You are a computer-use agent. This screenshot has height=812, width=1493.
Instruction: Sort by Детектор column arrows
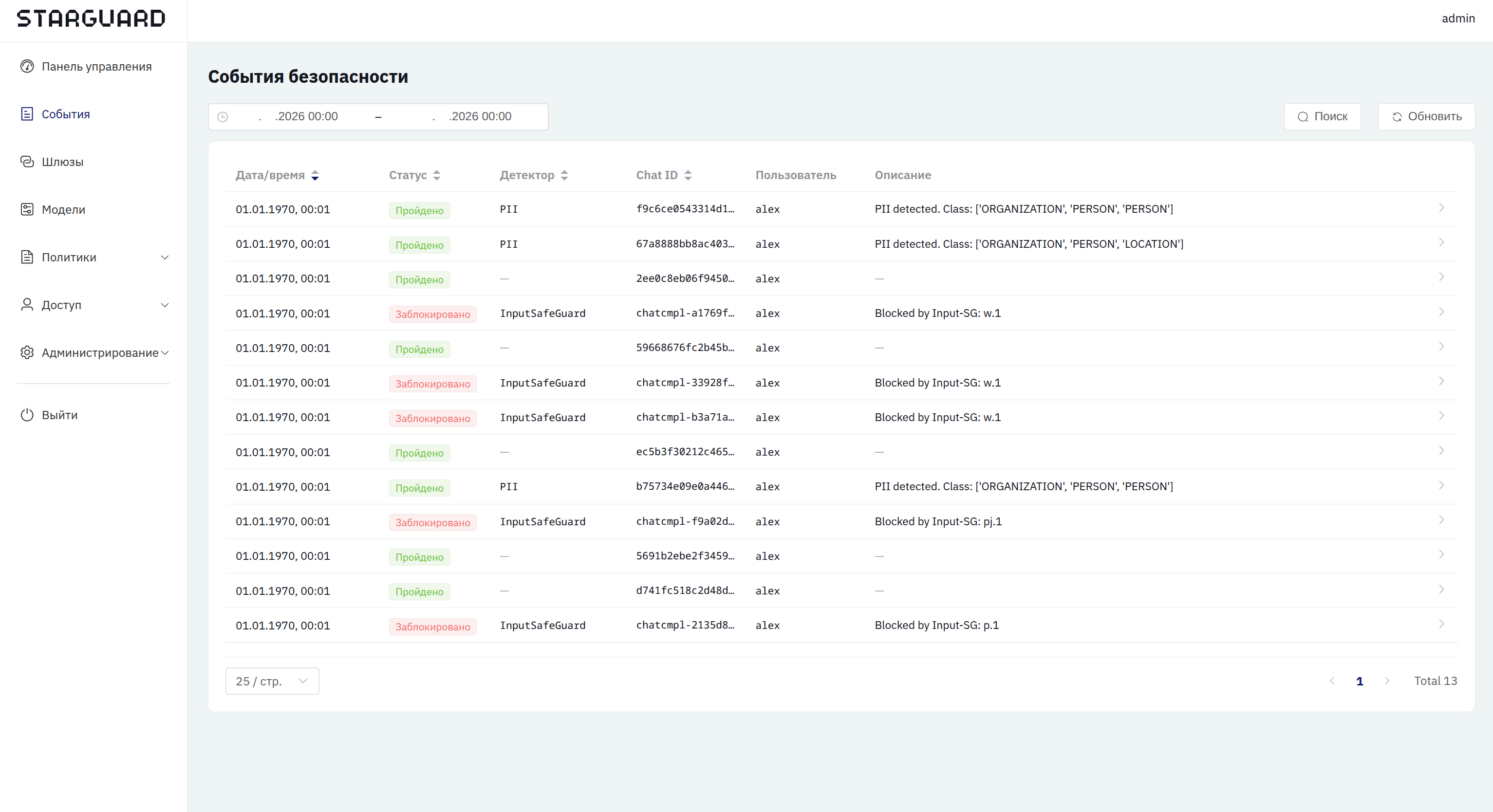coord(564,175)
